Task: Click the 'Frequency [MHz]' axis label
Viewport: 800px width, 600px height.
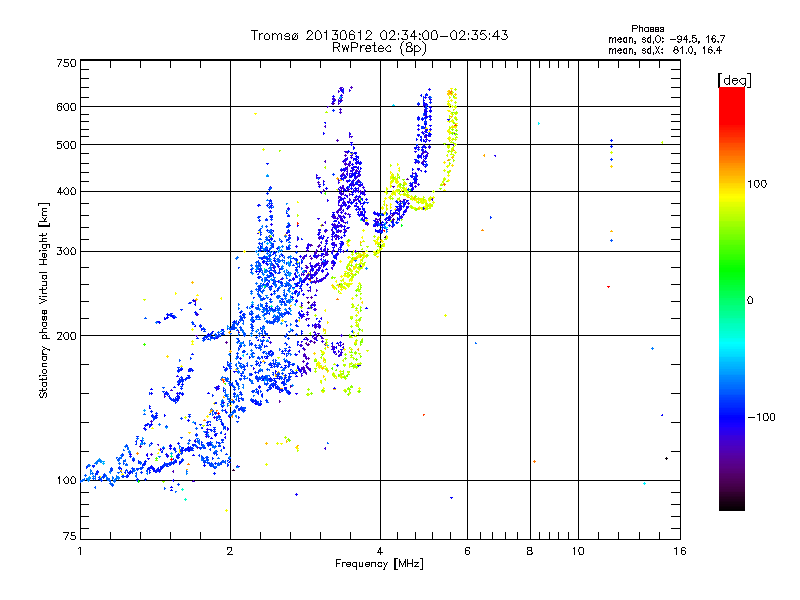Action: (x=379, y=564)
